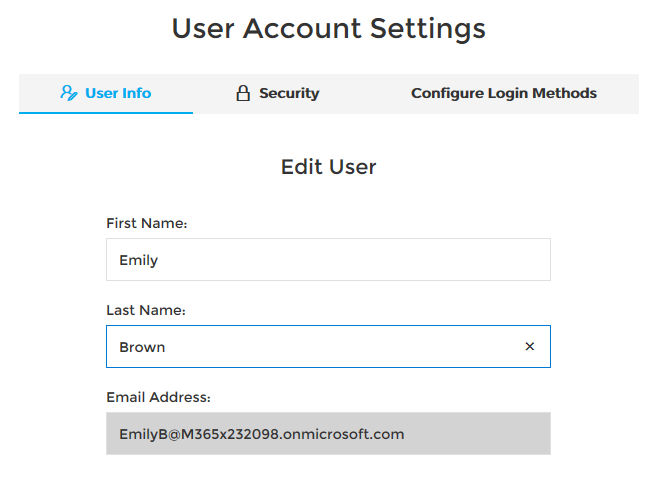This screenshot has width=670, height=482.
Task: Place cursor on the text 'Brown'
Action: pyautogui.click(x=142, y=347)
